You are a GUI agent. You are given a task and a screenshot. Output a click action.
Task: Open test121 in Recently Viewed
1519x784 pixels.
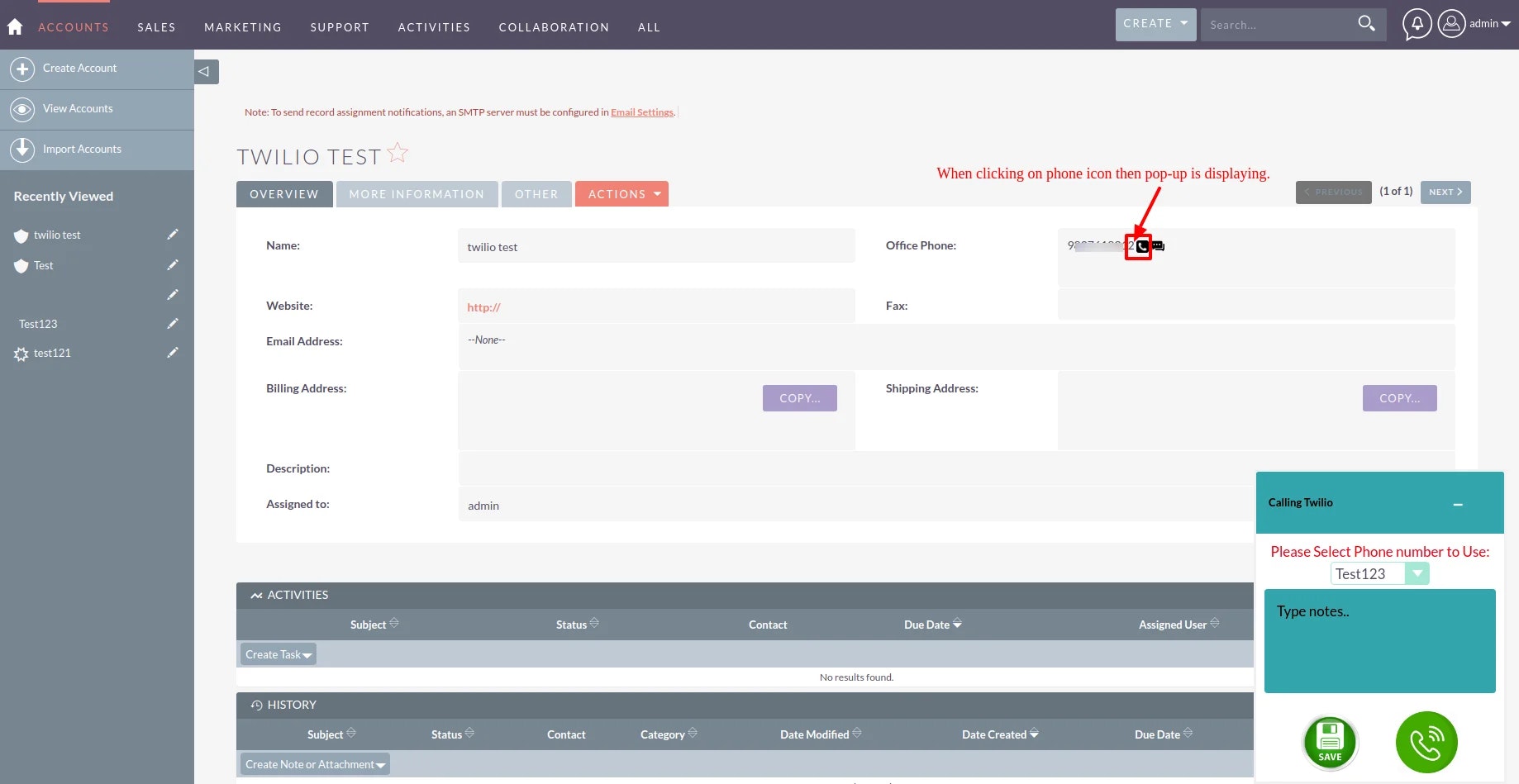click(x=52, y=354)
